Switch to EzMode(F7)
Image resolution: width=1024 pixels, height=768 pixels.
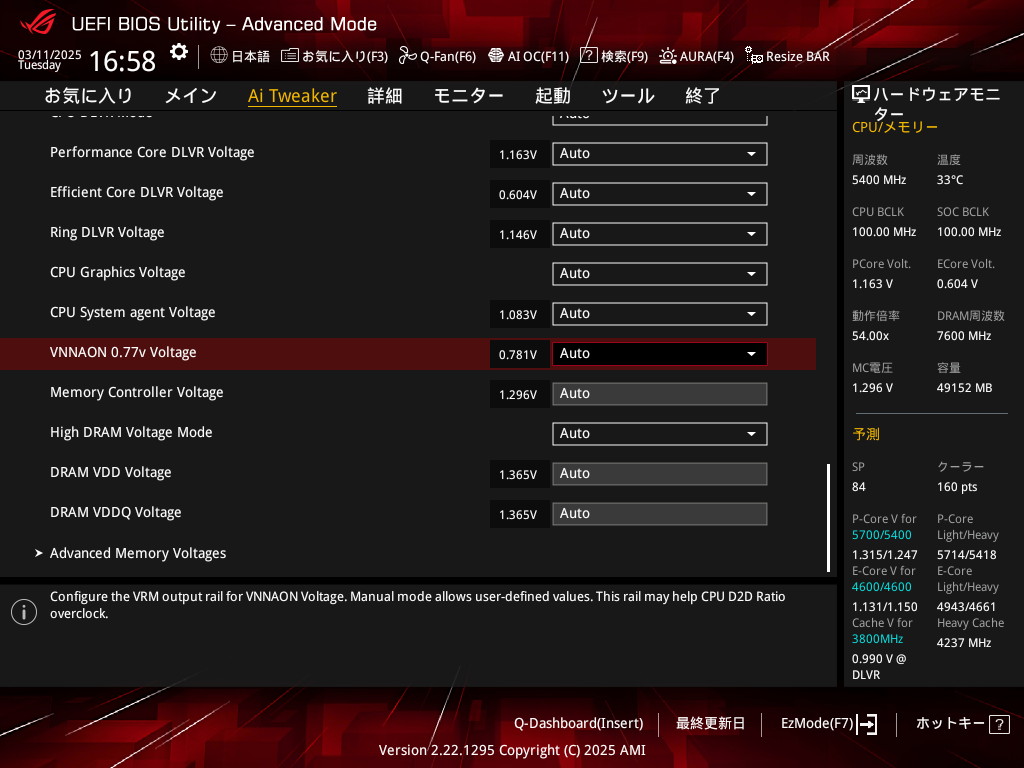[x=817, y=724]
